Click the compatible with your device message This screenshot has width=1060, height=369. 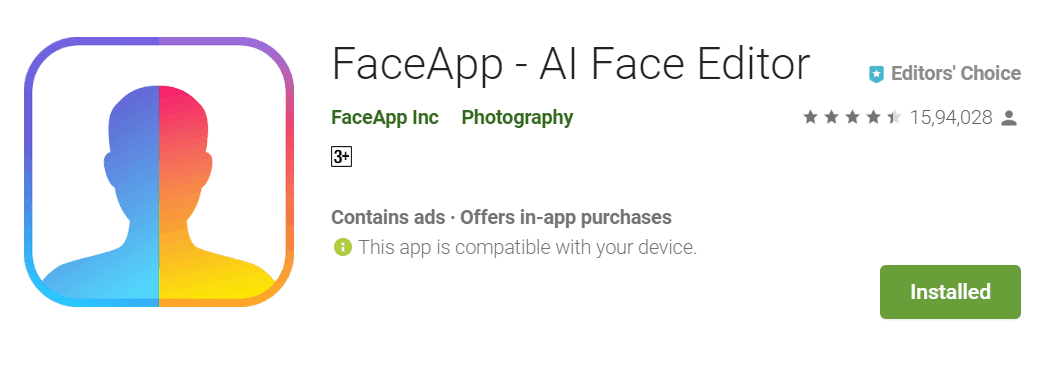528,247
